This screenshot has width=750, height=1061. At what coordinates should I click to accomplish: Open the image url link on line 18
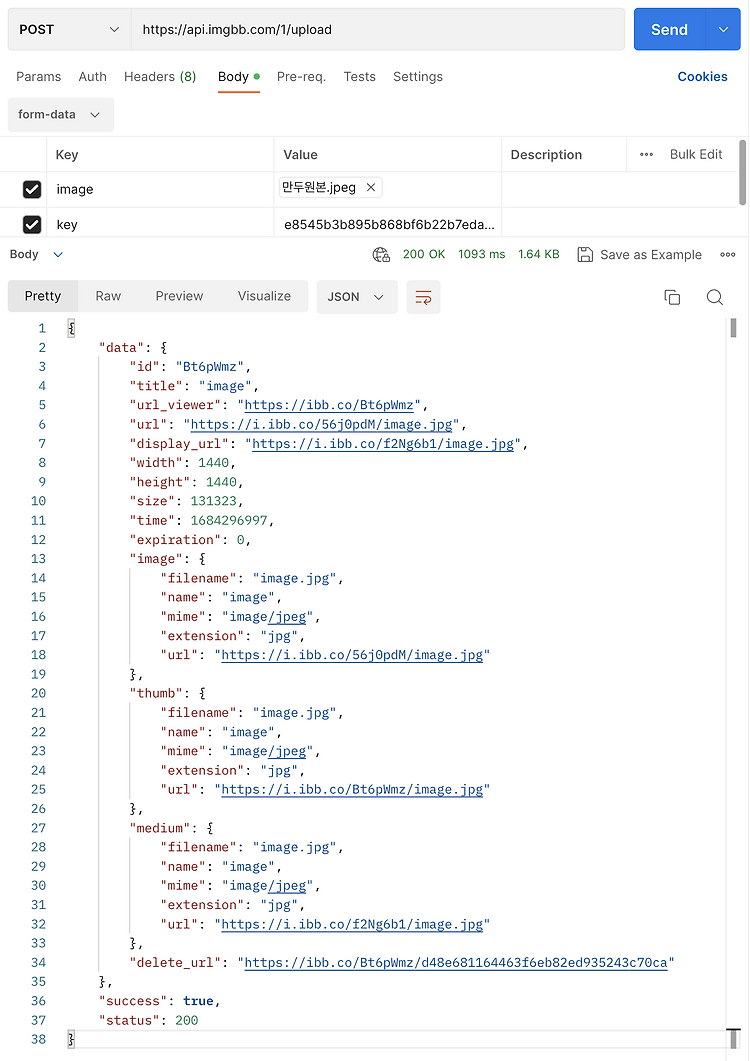point(352,655)
